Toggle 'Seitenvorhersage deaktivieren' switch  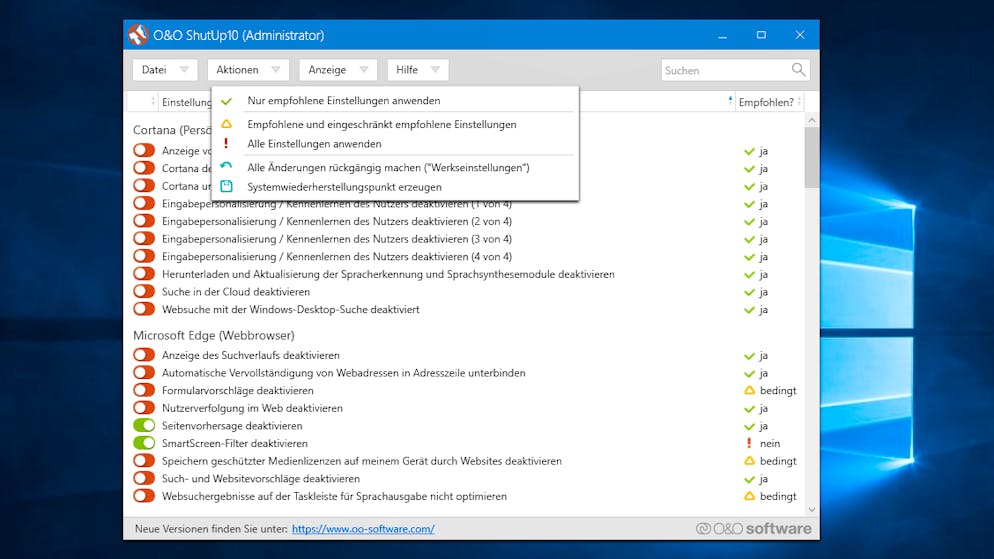pyautogui.click(x=144, y=425)
